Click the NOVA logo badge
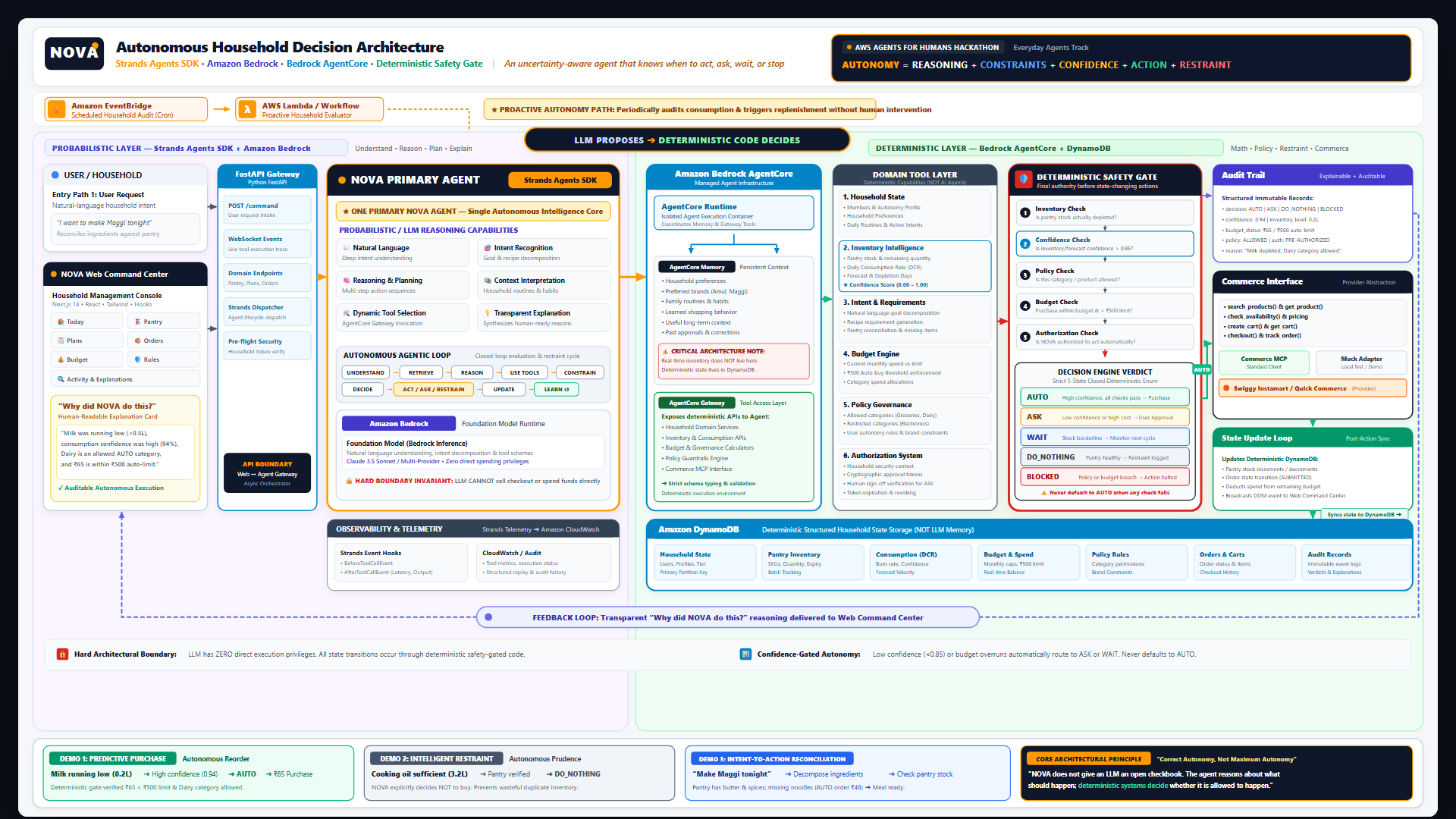Image resolution: width=1456 pixels, height=819 pixels. point(74,53)
